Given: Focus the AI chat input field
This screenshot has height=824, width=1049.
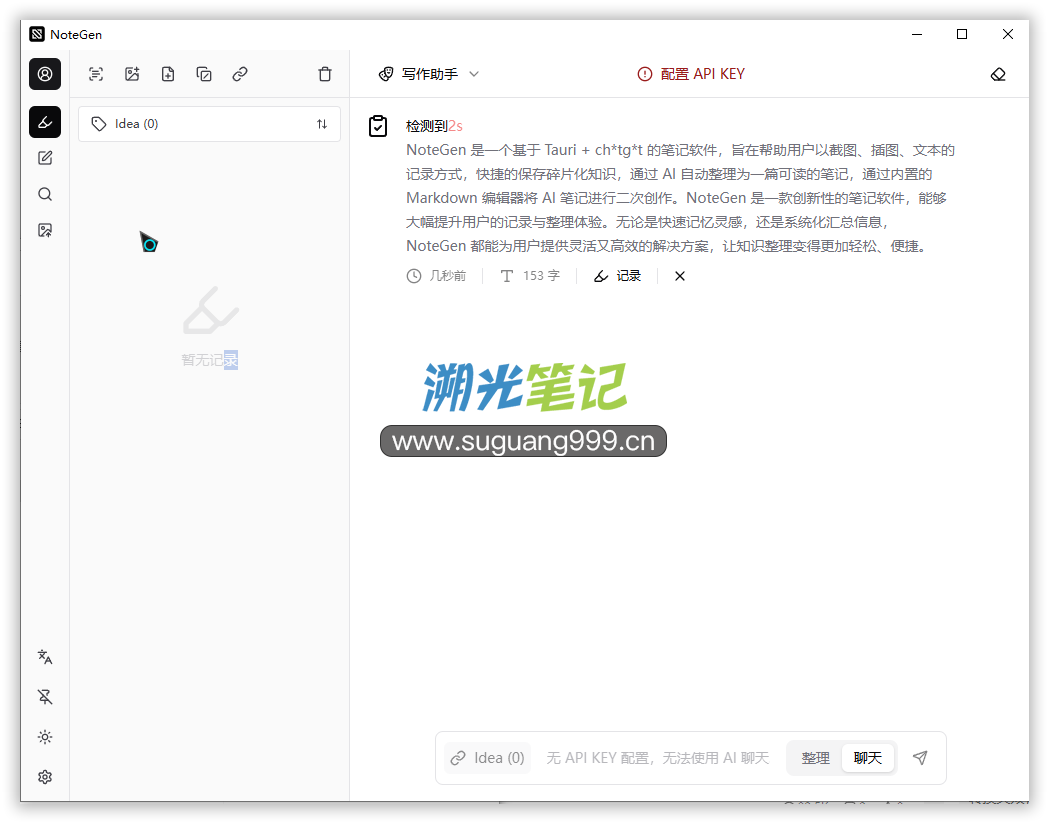Looking at the screenshot, I should pyautogui.click(x=658, y=758).
